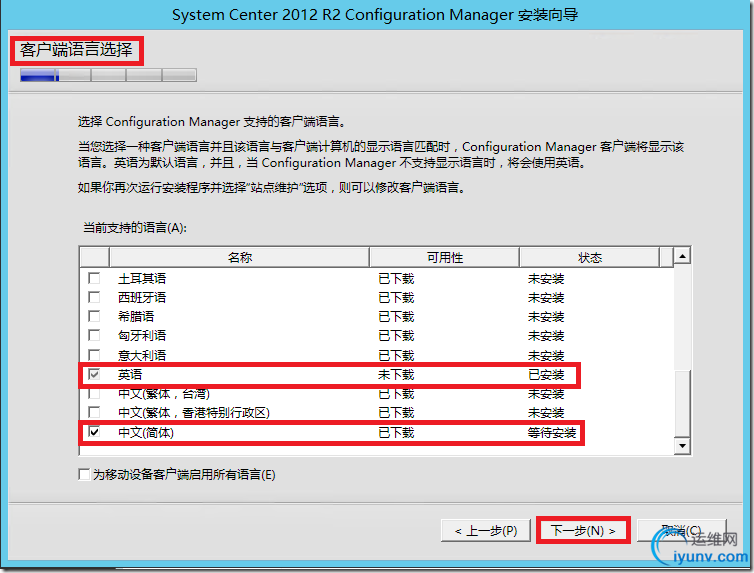Check the 意大利语 language checkbox

pos(94,355)
